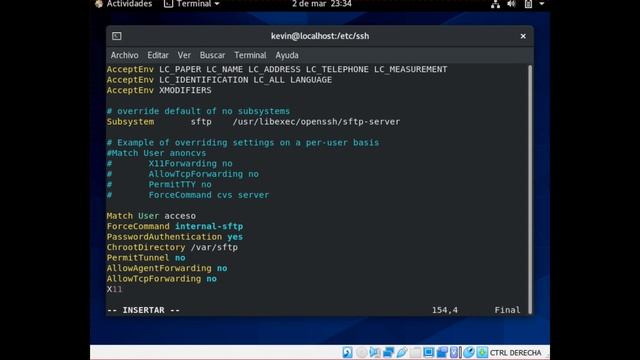Open the Terminal app menu in the top bar
The height and width of the screenshot is (360, 640).
pyautogui.click(x=191, y=4)
